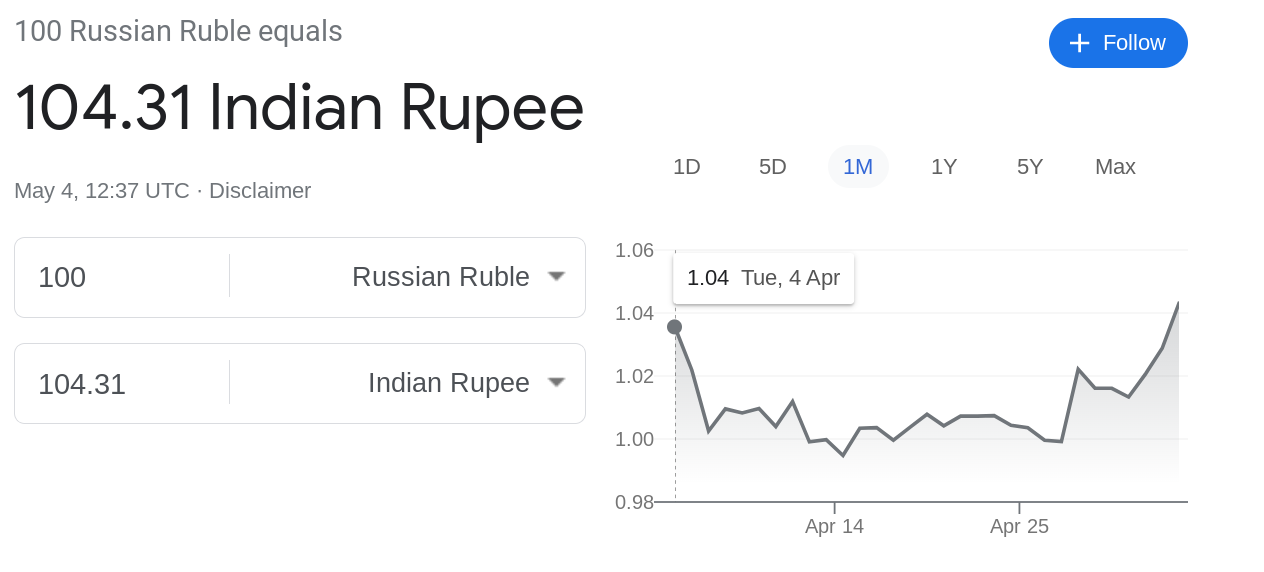Switch to the 1D chart range
Viewport: 1264px width, 572px height.
(687, 167)
